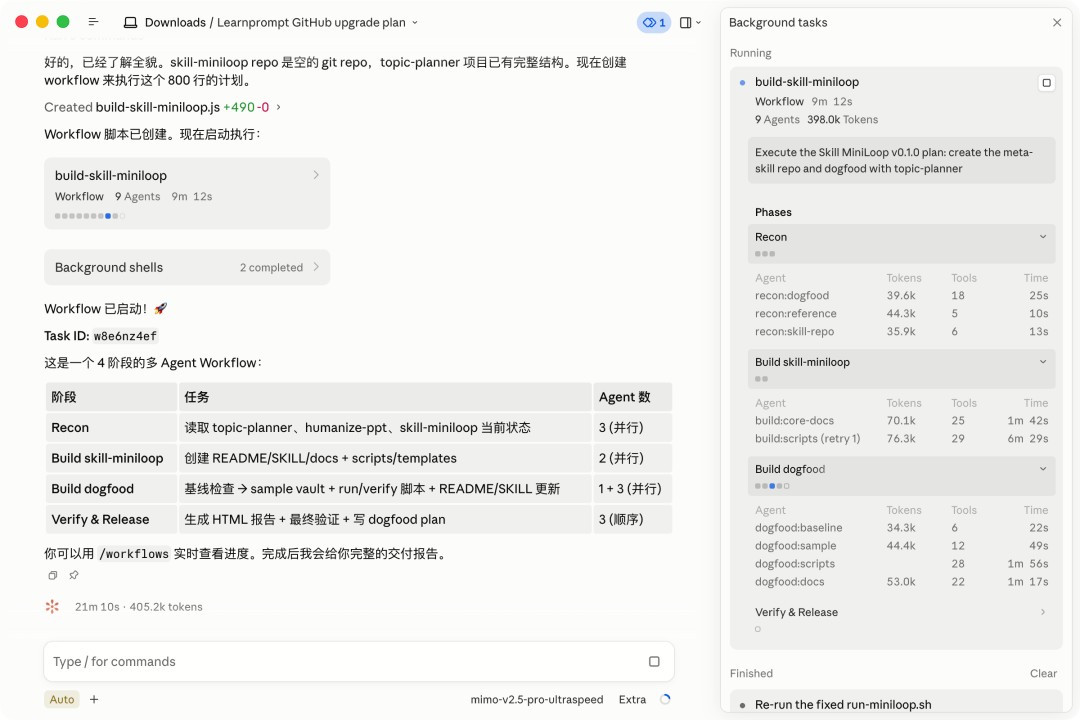Expand the Verify & Release phase
Image resolution: width=1080 pixels, height=720 pixels.
1043,612
